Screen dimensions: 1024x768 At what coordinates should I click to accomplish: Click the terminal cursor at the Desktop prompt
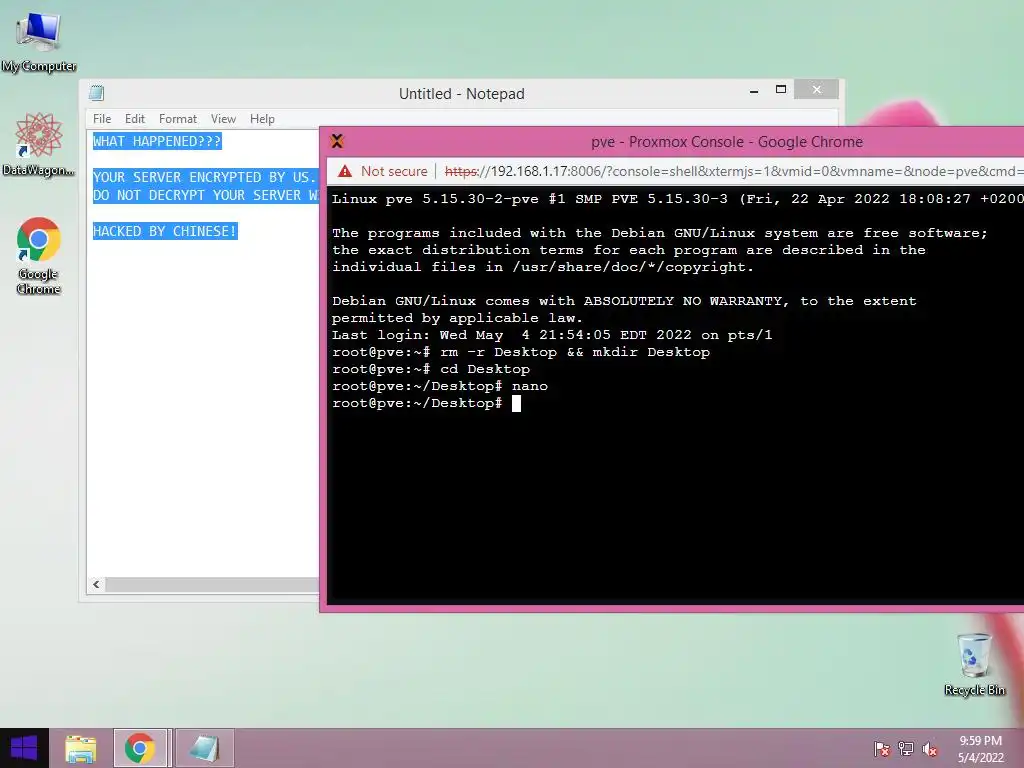(x=516, y=404)
